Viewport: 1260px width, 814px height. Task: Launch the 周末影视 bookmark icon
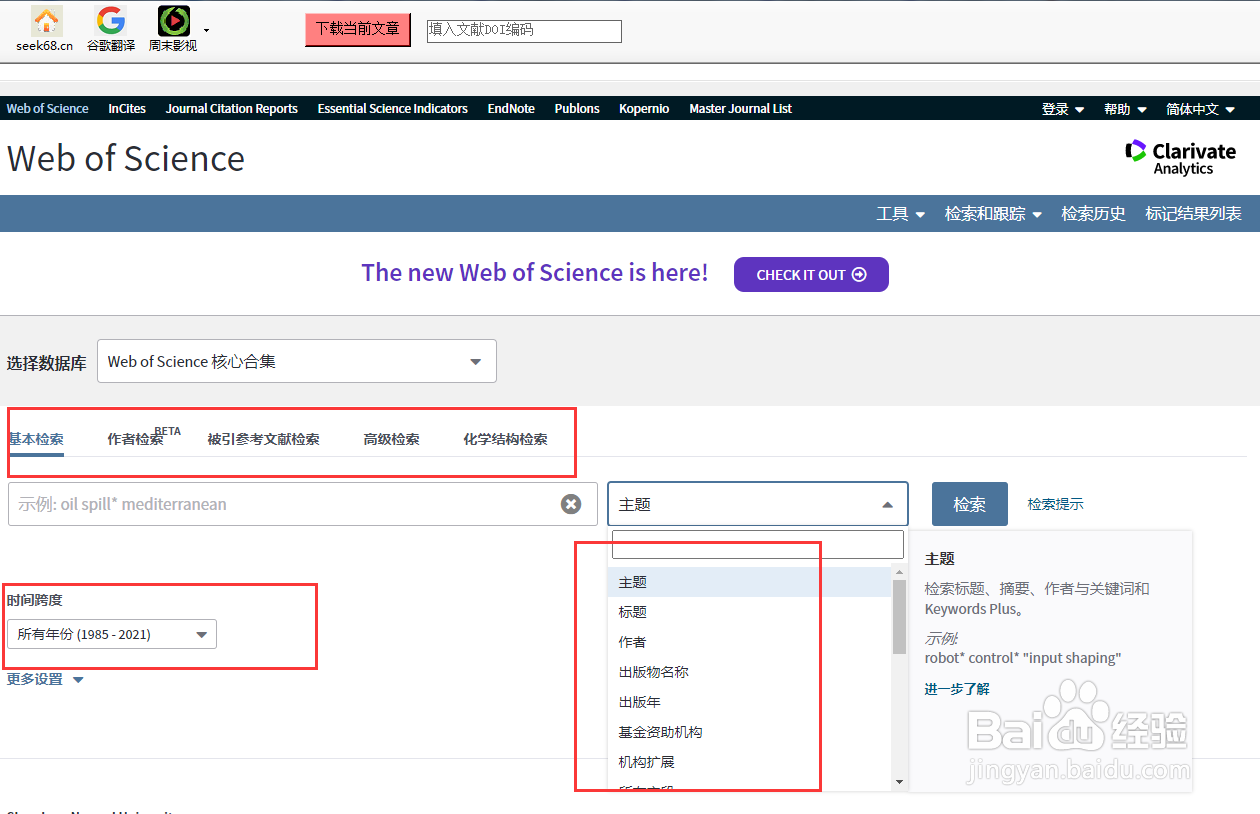172,22
